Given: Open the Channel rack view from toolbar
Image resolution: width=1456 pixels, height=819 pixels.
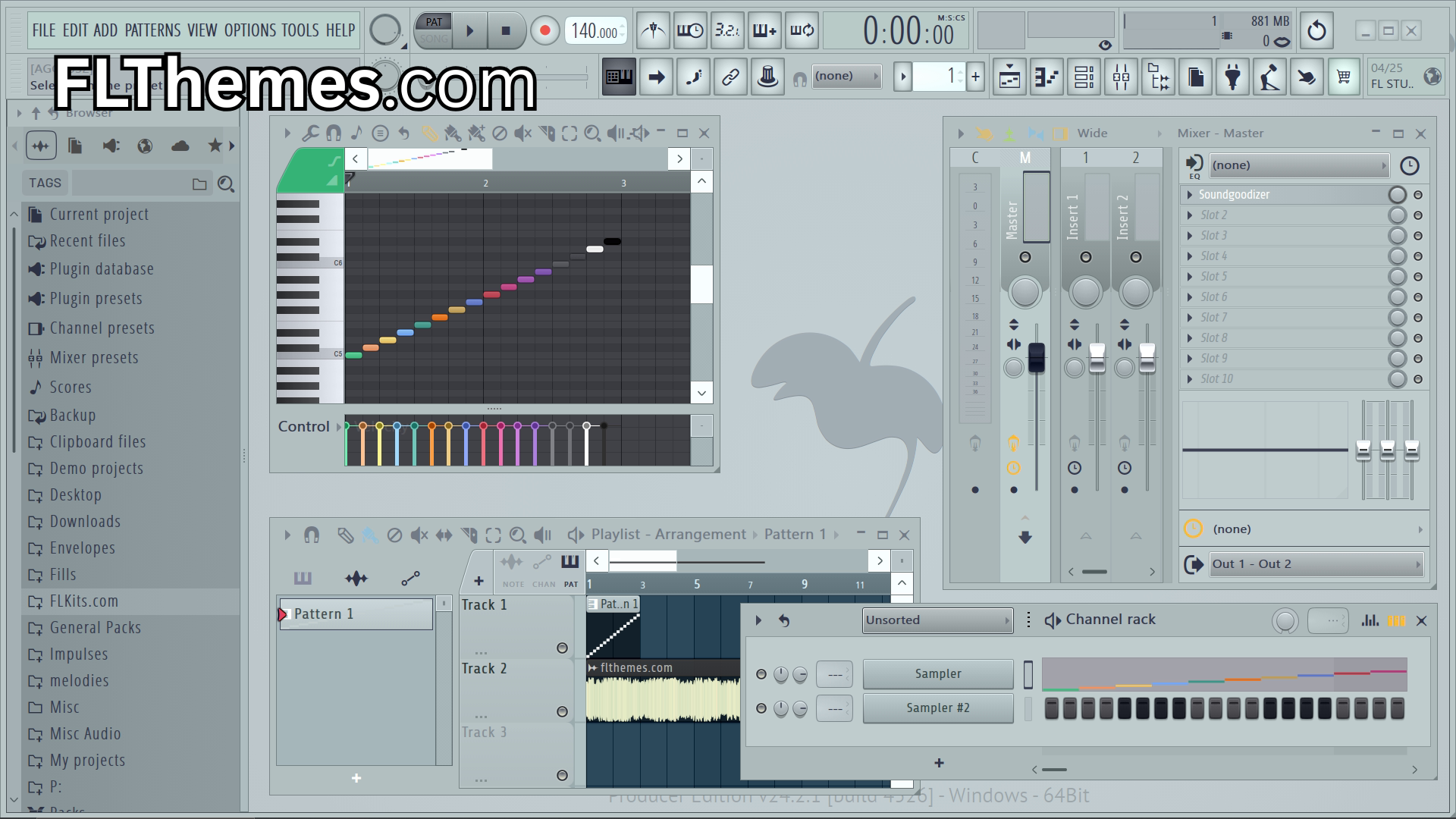Looking at the screenshot, I should [x=1084, y=77].
